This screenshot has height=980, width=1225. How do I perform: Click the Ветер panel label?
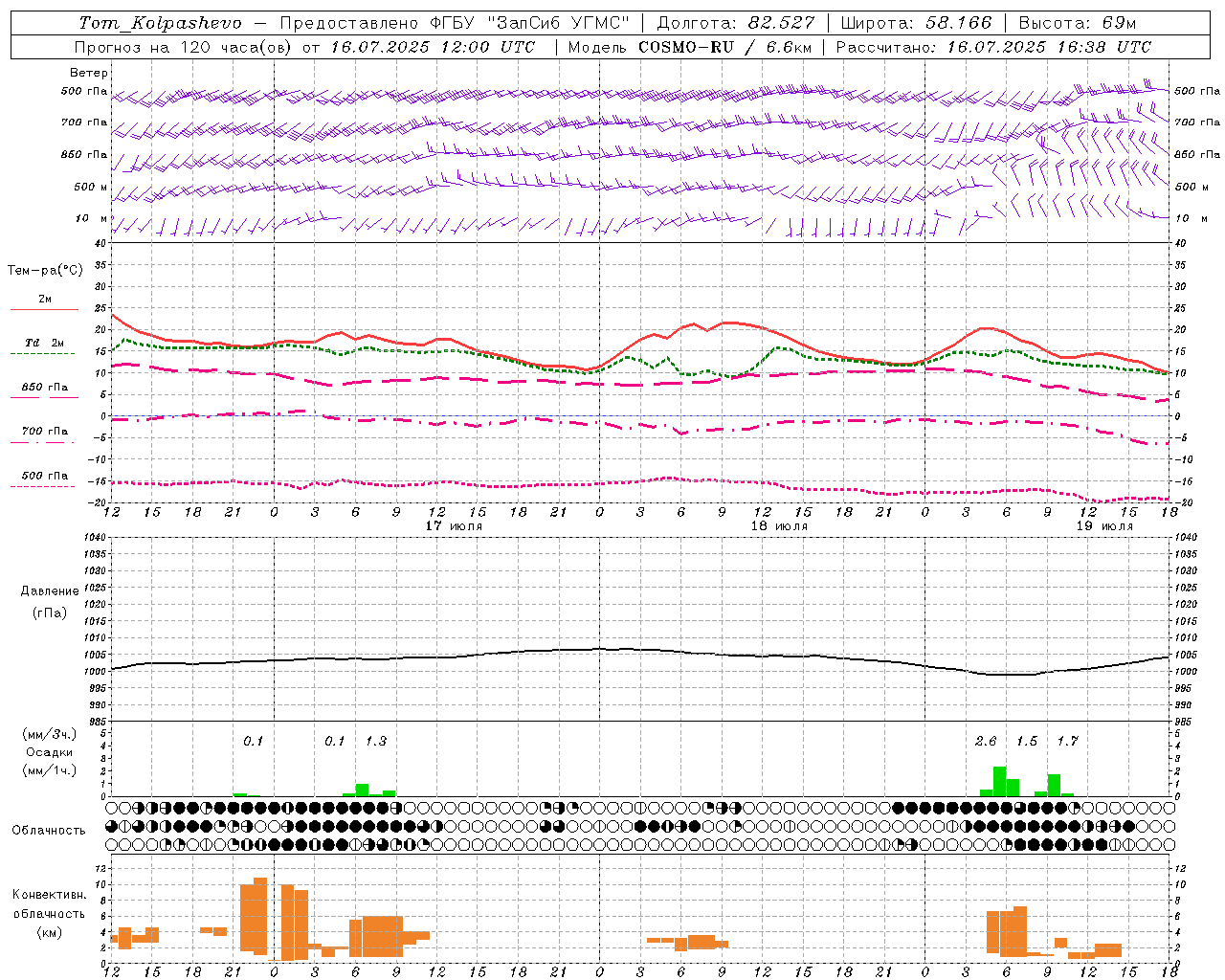[x=89, y=73]
